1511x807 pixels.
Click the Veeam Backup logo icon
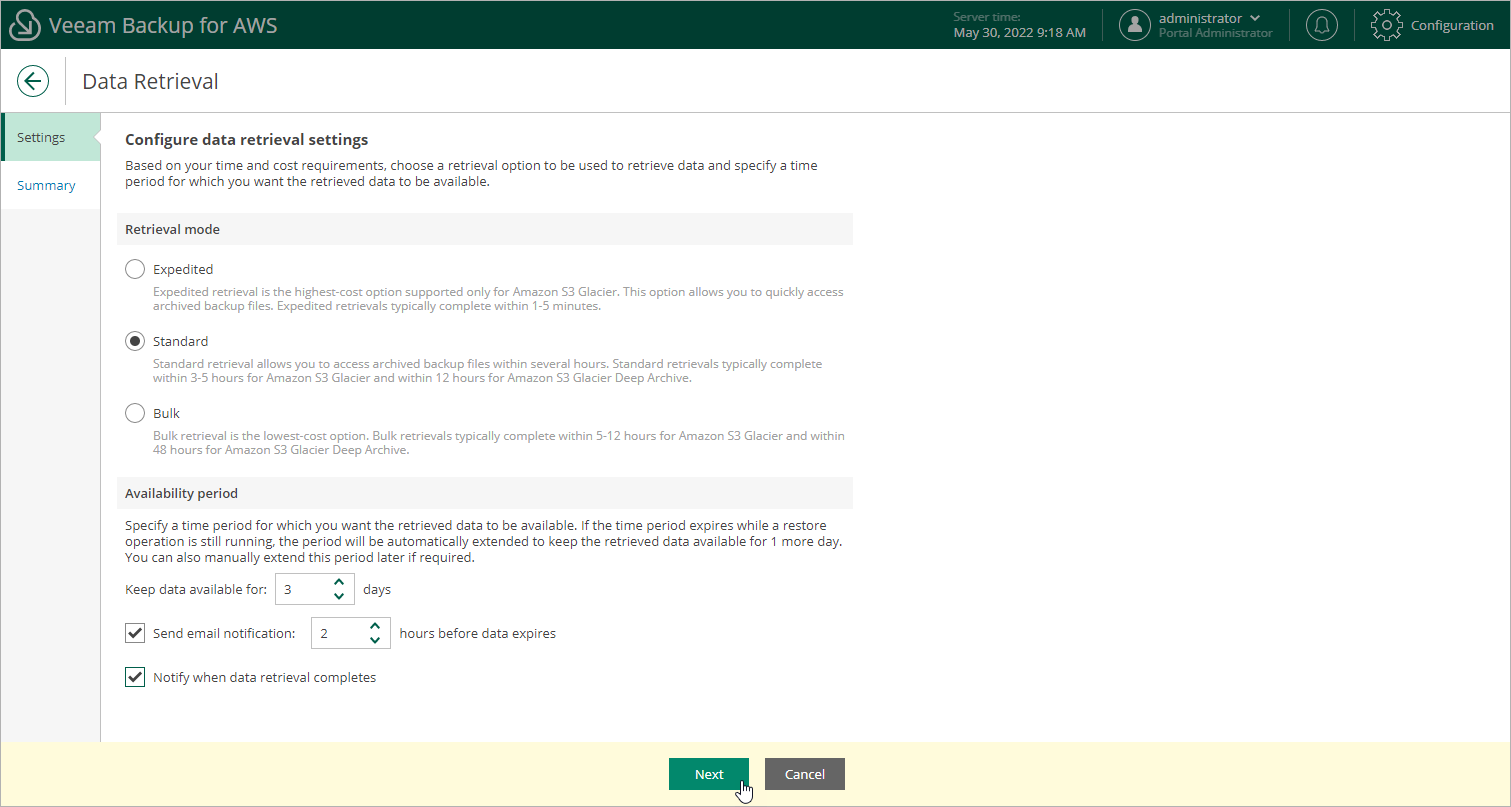pos(24,25)
